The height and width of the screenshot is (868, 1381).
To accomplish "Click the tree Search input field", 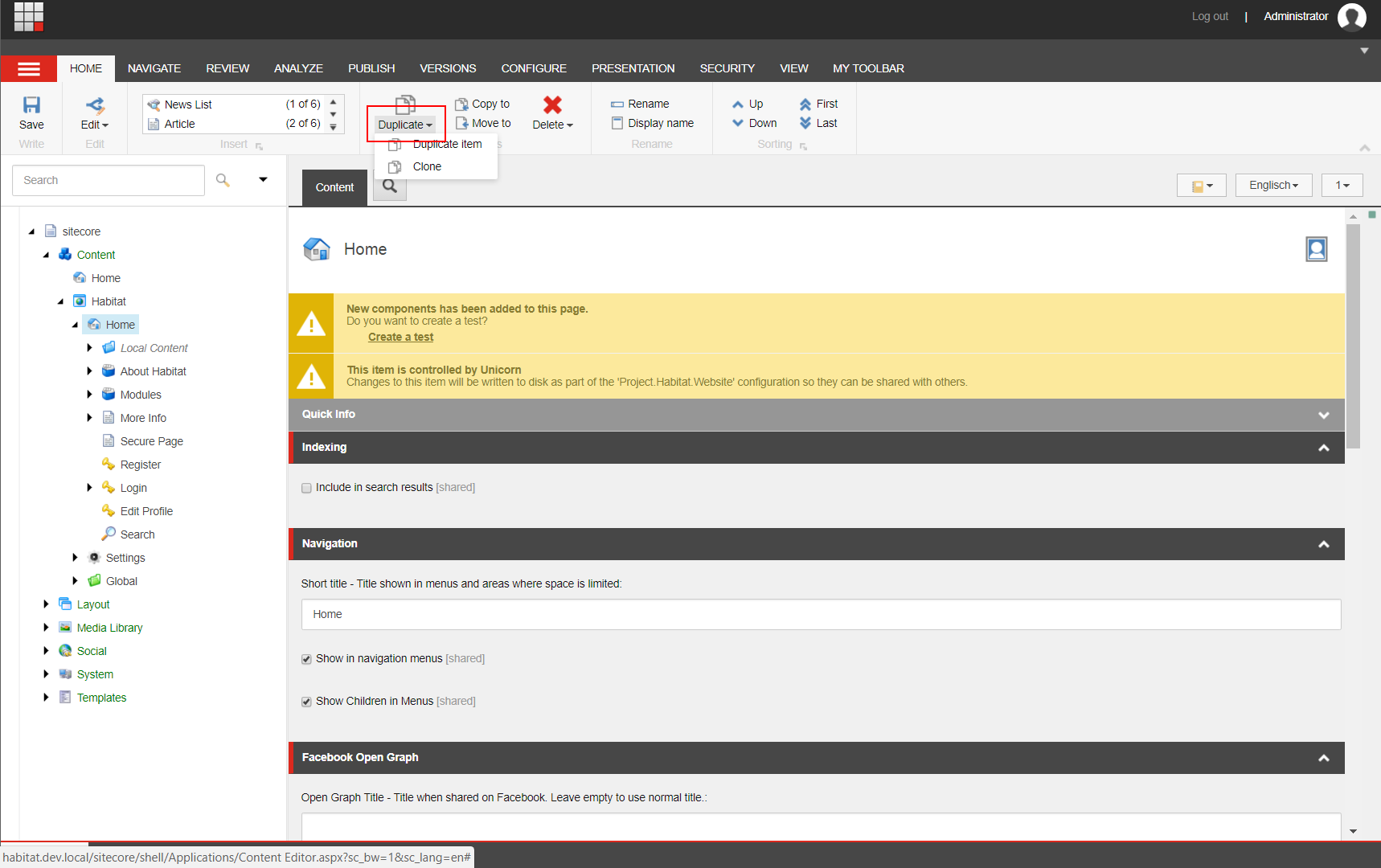I will click(x=109, y=180).
